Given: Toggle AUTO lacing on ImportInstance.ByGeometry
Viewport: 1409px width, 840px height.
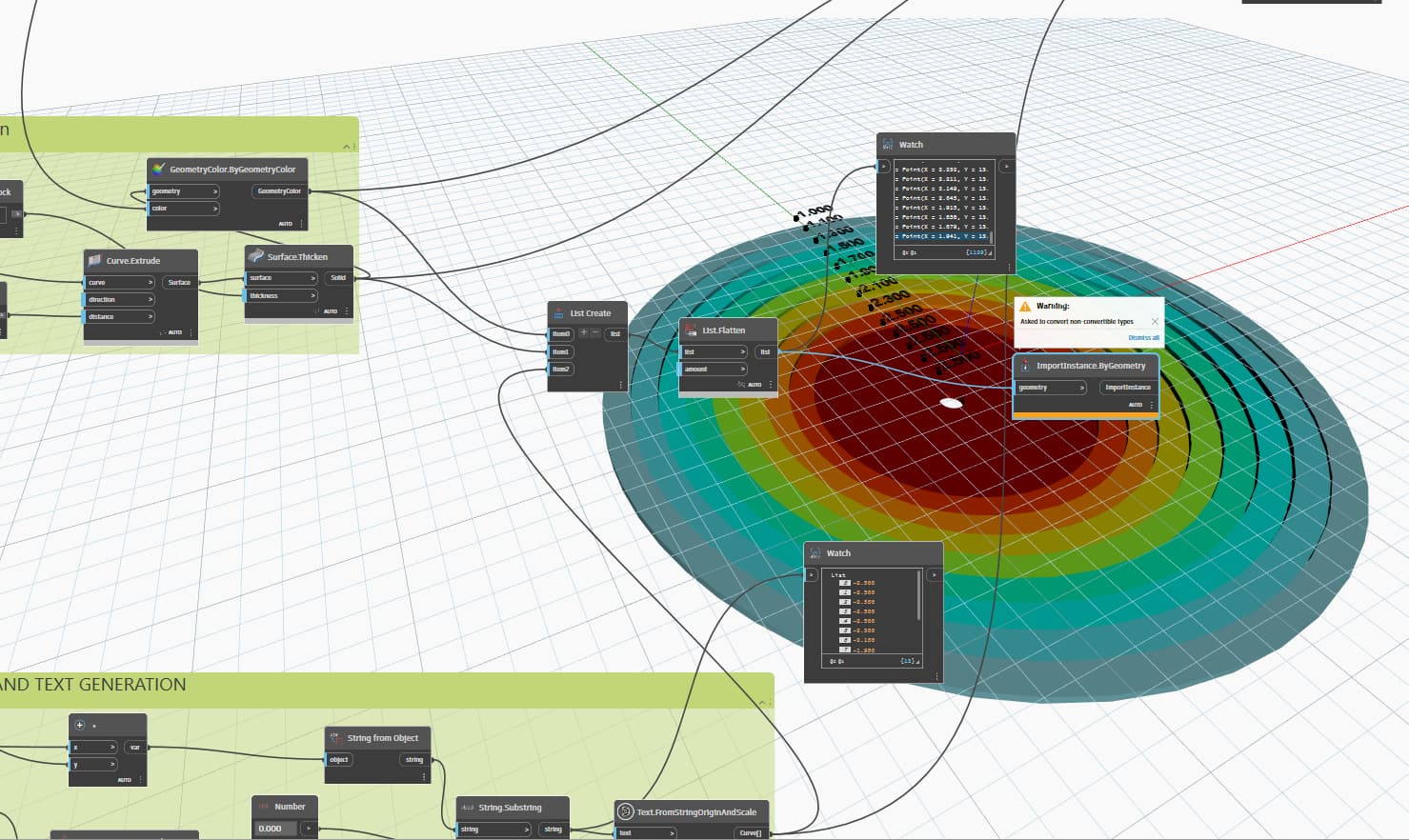Looking at the screenshot, I should click(1136, 405).
